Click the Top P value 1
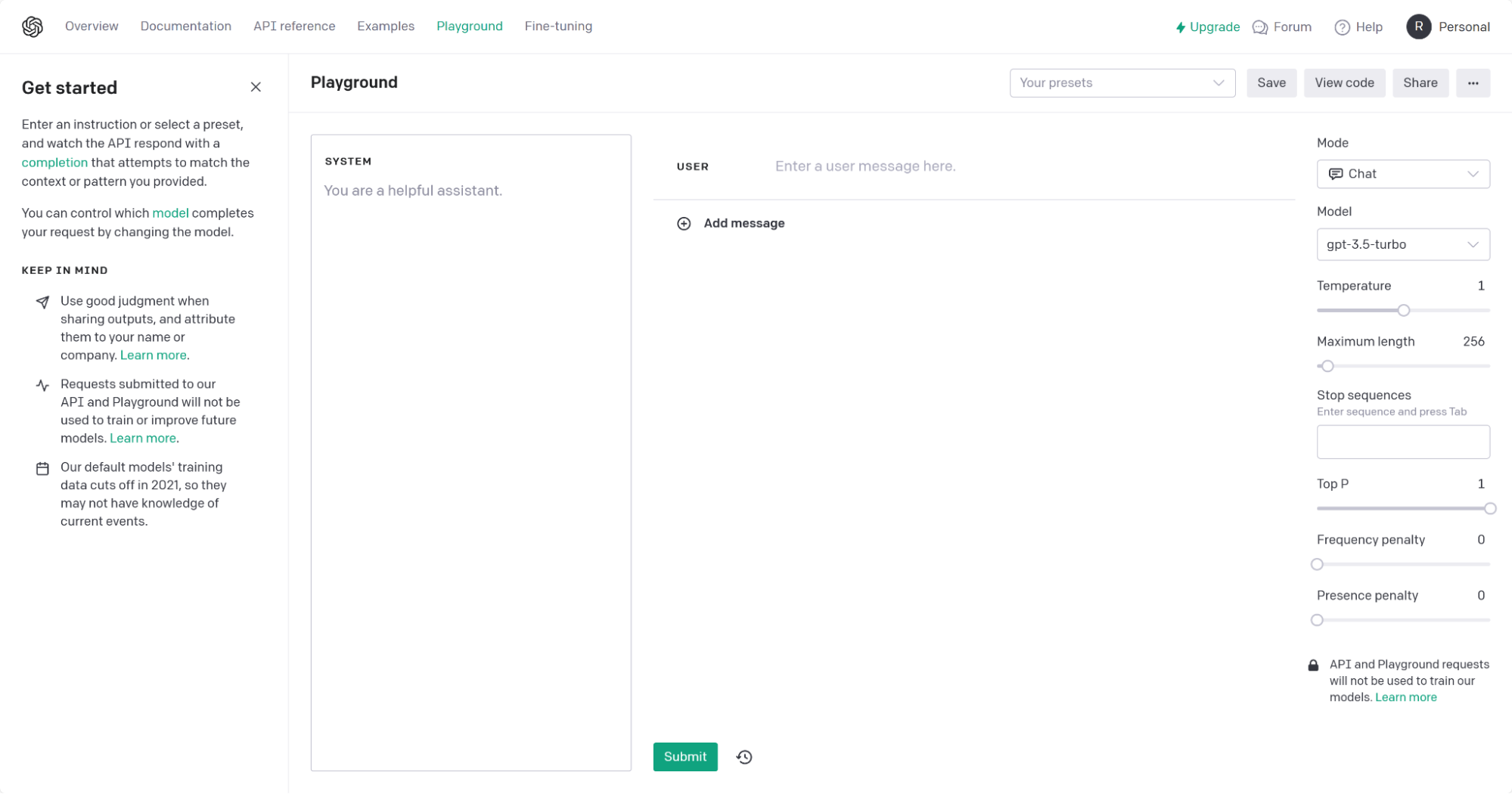Screen dimensions: 1512x794 (1480, 484)
